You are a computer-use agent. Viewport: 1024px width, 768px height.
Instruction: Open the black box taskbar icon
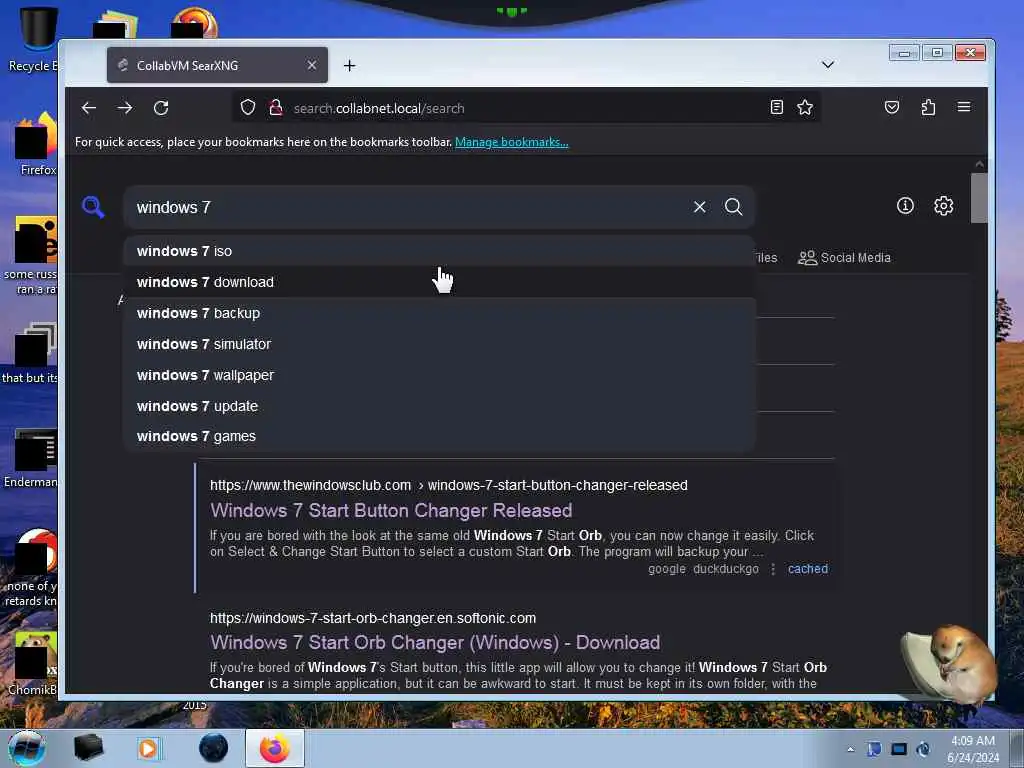tap(88, 748)
